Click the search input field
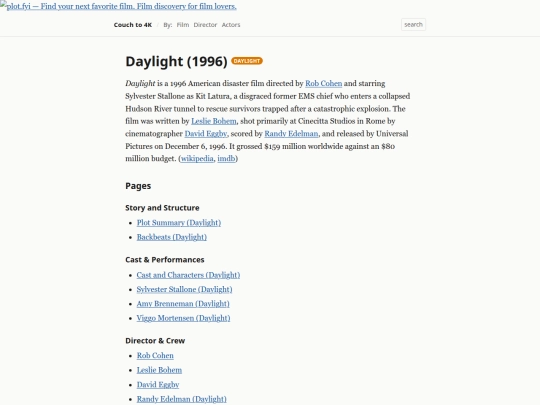The width and height of the screenshot is (540, 405). pos(413,24)
